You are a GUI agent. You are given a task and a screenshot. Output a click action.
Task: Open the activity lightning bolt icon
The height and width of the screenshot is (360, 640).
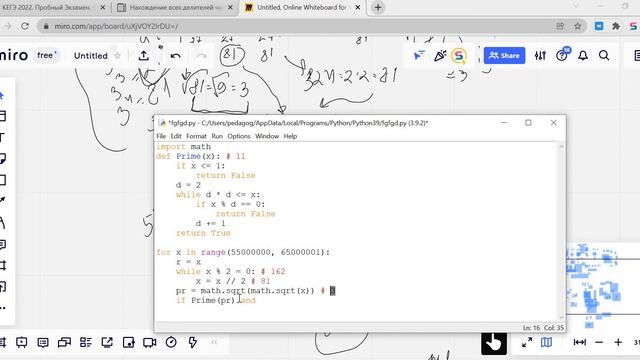point(192,342)
